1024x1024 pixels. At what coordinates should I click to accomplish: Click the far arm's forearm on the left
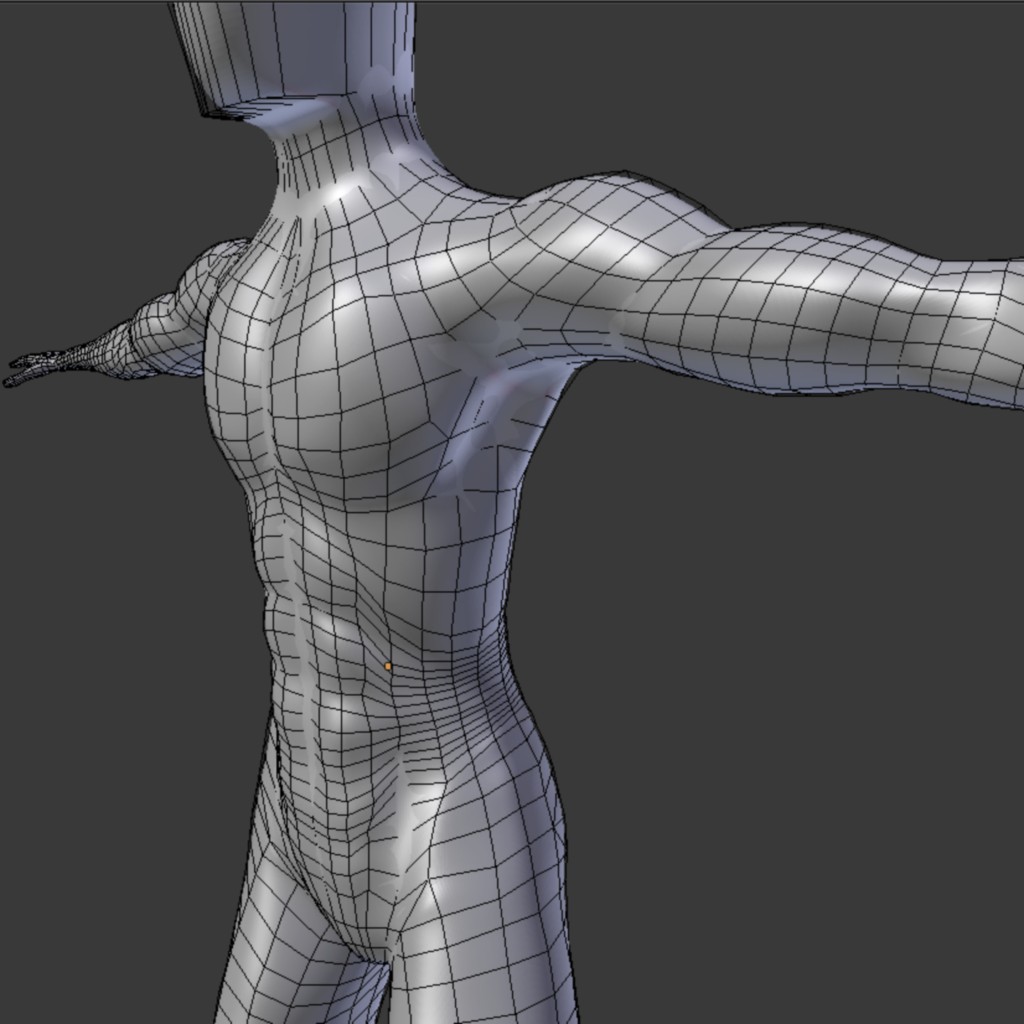point(120,345)
